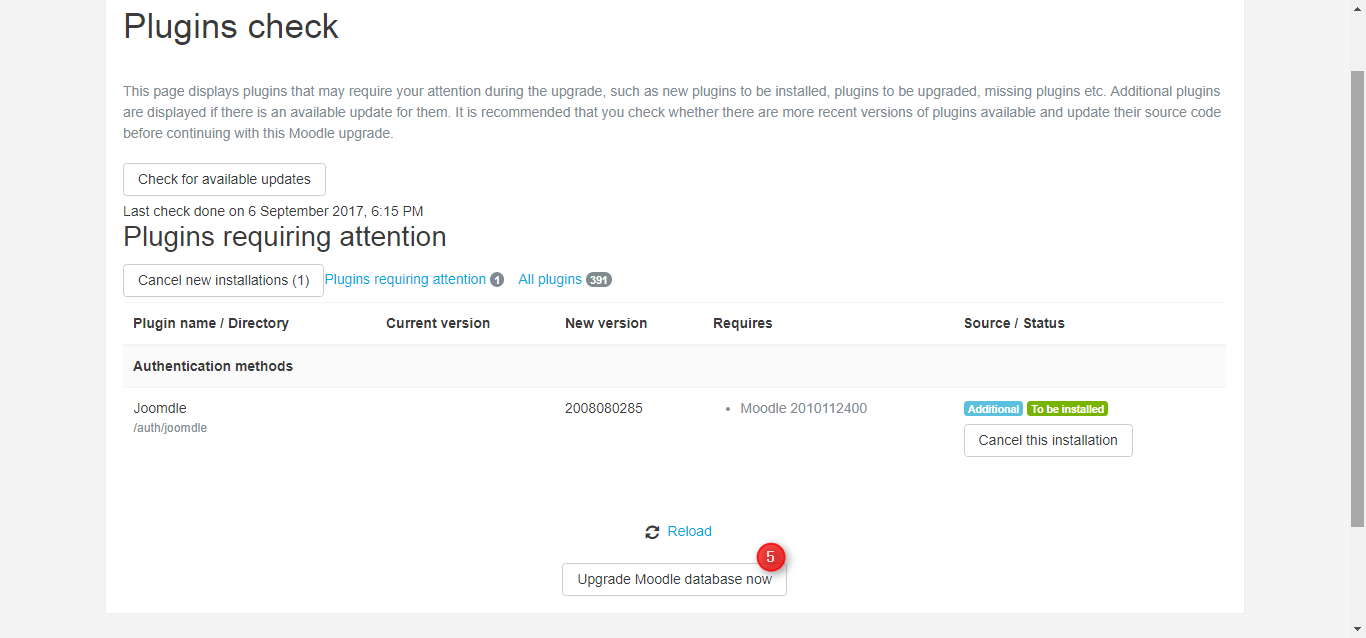Screen dimensions: 1366x638
Task: Click the 391 count badge
Action: (599, 280)
